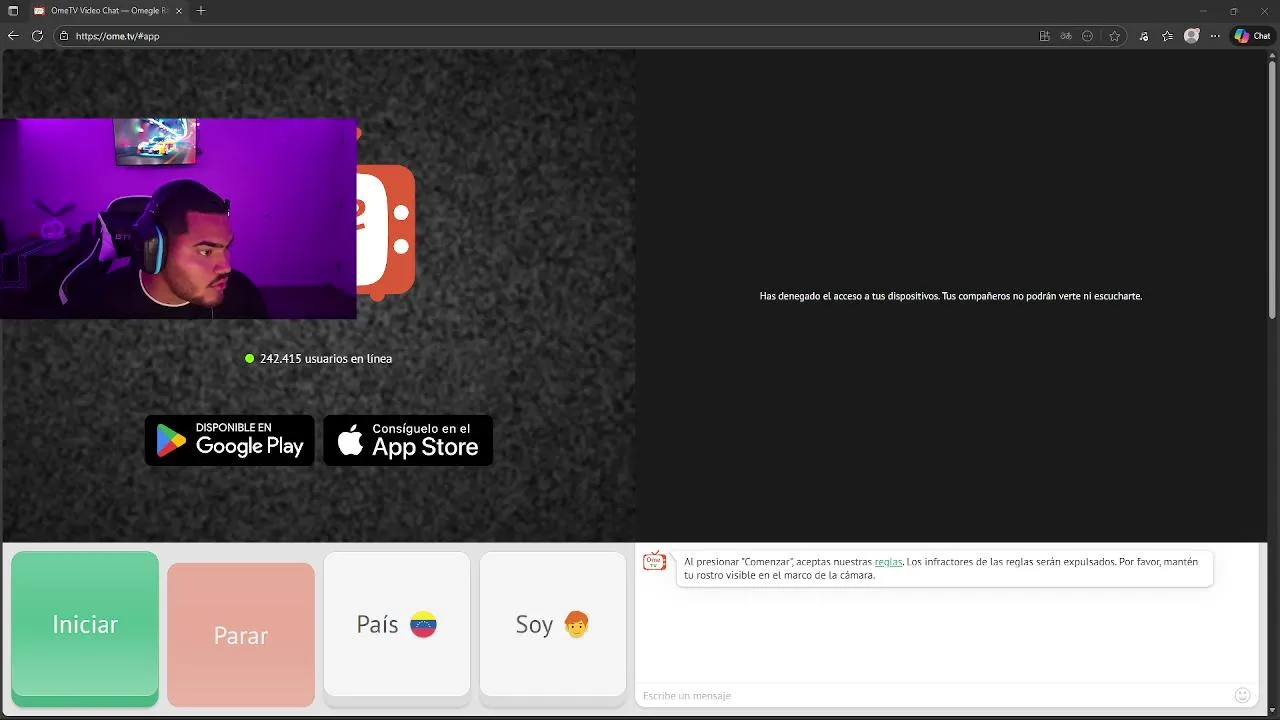Image resolution: width=1280 pixels, height=720 pixels.
Task: Click the boy face emoji icon
Action: (576, 625)
